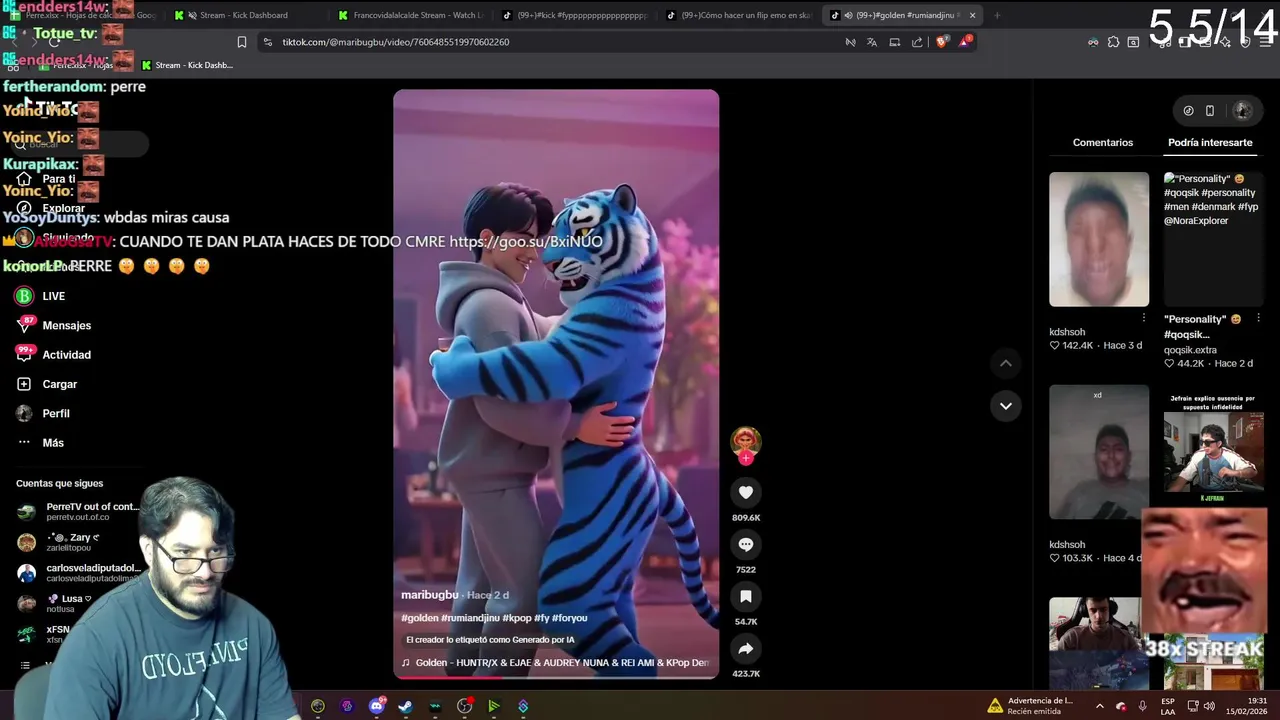Open Stream - Kick Dashb... bookmark
The image size is (1280, 720).
pos(187,65)
